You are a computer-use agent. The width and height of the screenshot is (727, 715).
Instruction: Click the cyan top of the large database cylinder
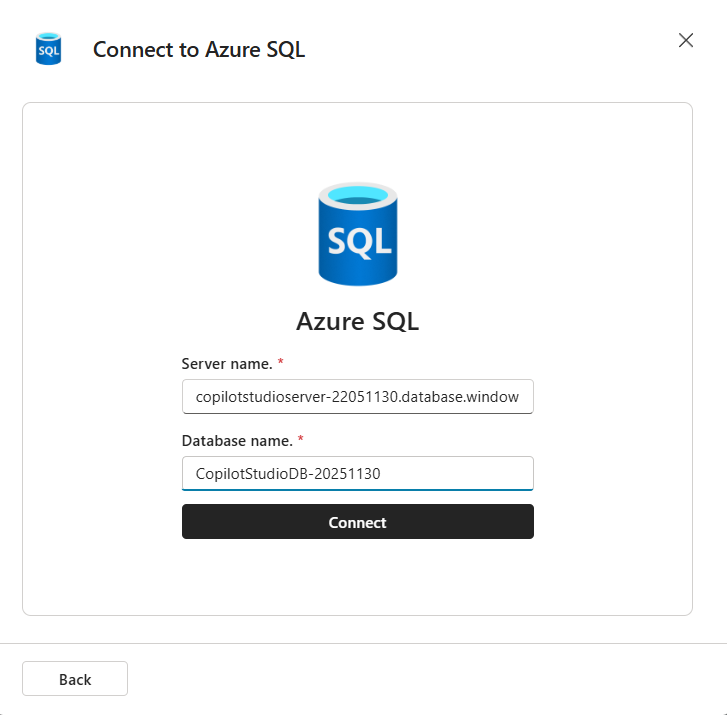[x=357, y=194]
